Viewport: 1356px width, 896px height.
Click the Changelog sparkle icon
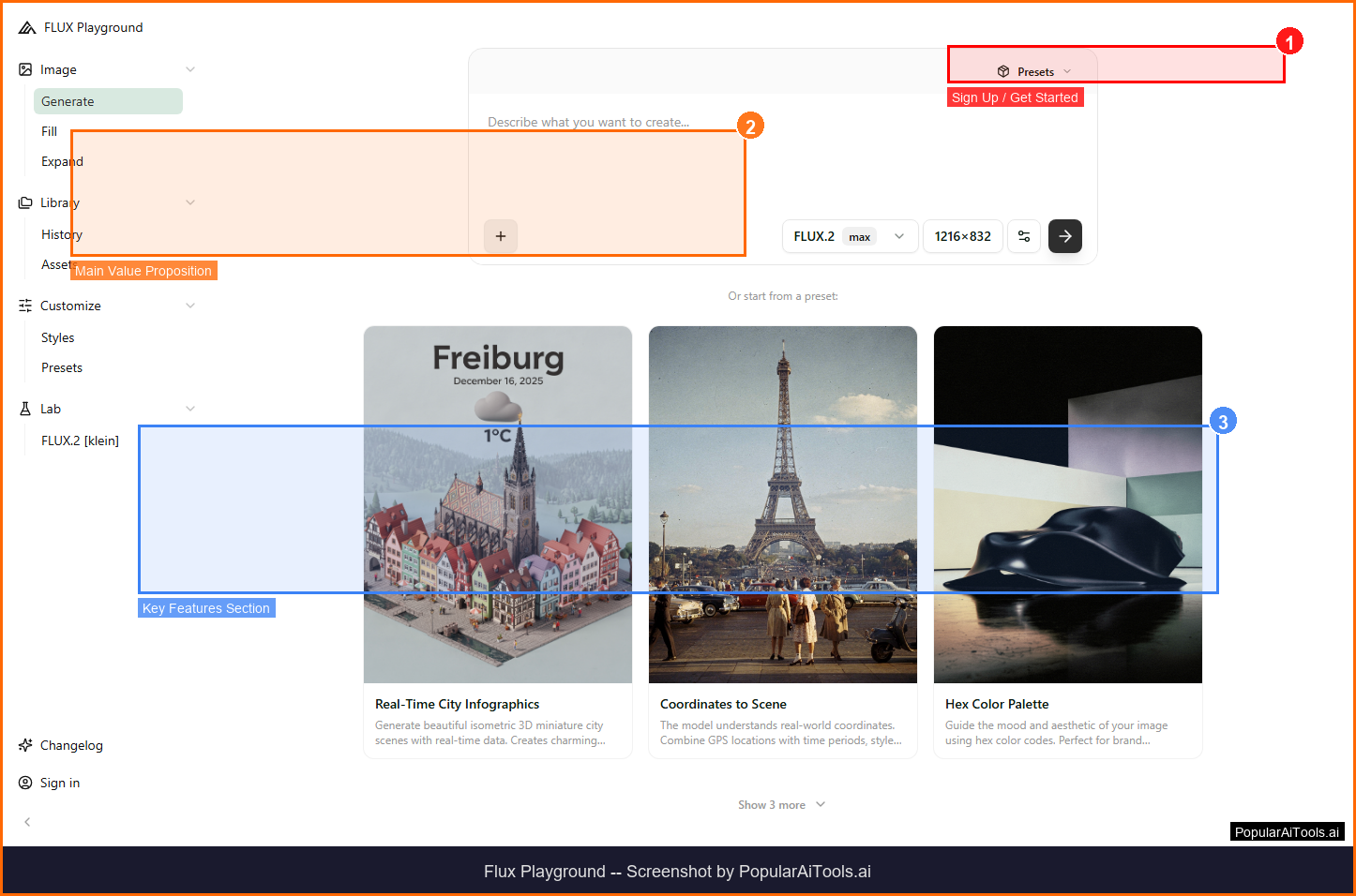[x=25, y=745]
